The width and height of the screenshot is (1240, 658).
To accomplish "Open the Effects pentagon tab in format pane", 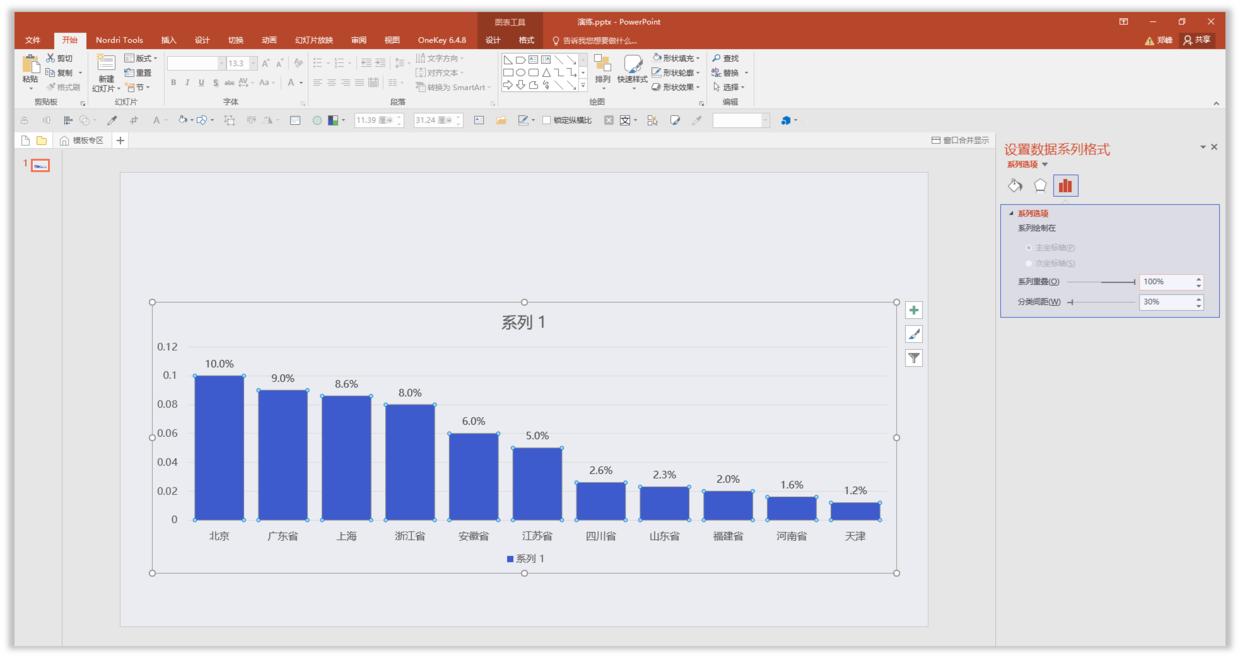I will [1040, 186].
